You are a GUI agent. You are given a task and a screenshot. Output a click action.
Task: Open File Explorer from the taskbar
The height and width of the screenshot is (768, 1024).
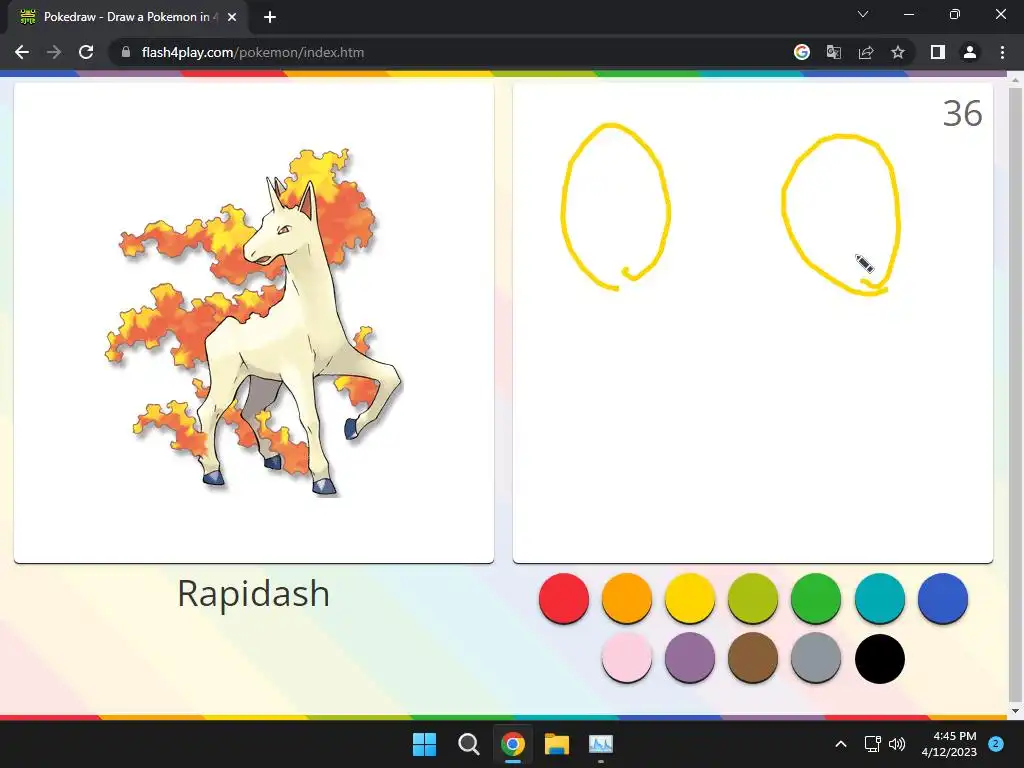557,744
